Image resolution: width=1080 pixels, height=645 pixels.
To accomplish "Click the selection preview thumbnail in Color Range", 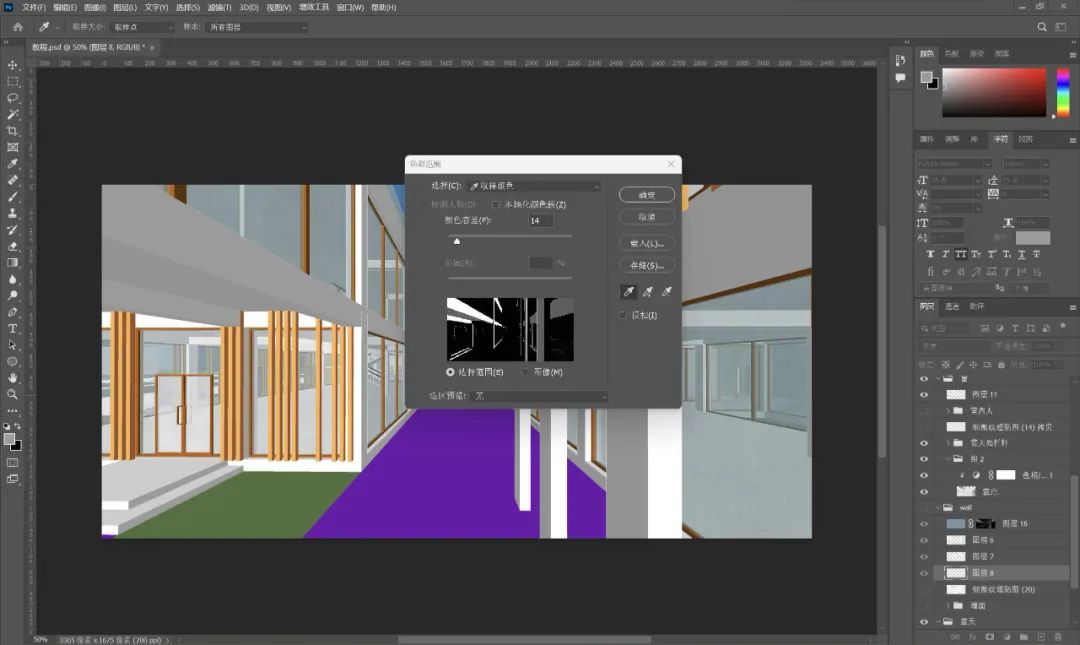I will pyautogui.click(x=510, y=329).
